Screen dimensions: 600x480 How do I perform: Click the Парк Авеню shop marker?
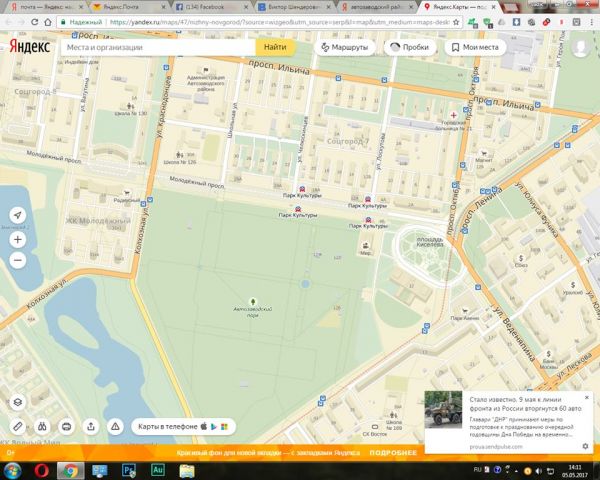[465, 311]
